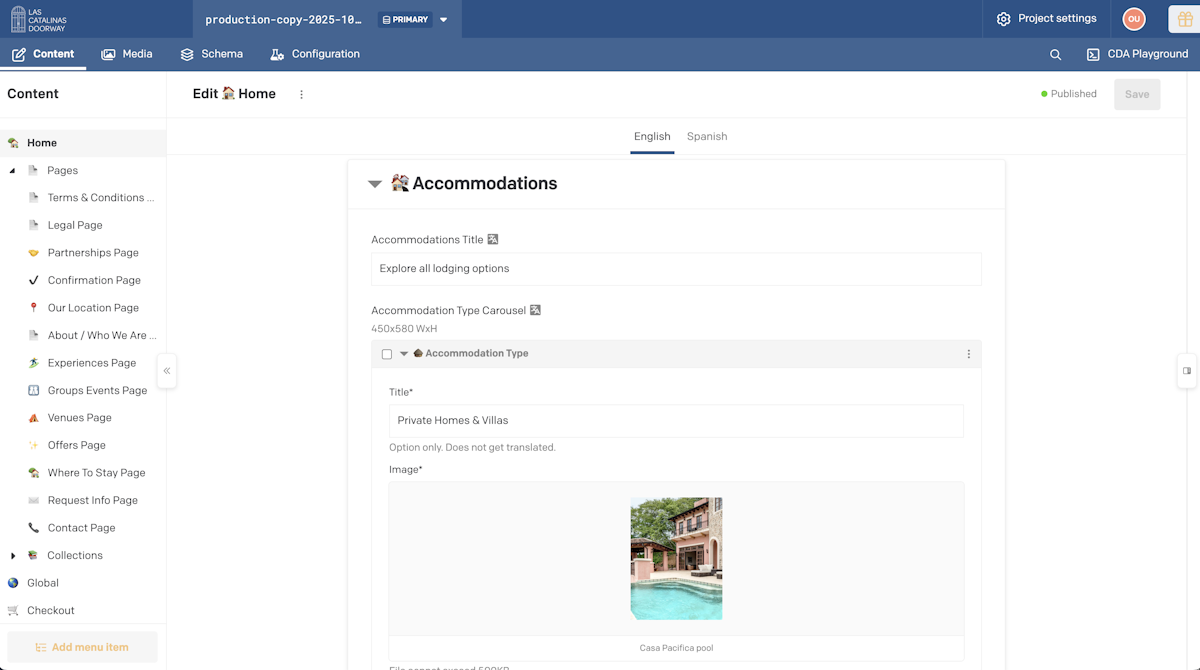Open Accommodation Type block options menu
The width and height of the screenshot is (1200, 670).
click(x=968, y=354)
